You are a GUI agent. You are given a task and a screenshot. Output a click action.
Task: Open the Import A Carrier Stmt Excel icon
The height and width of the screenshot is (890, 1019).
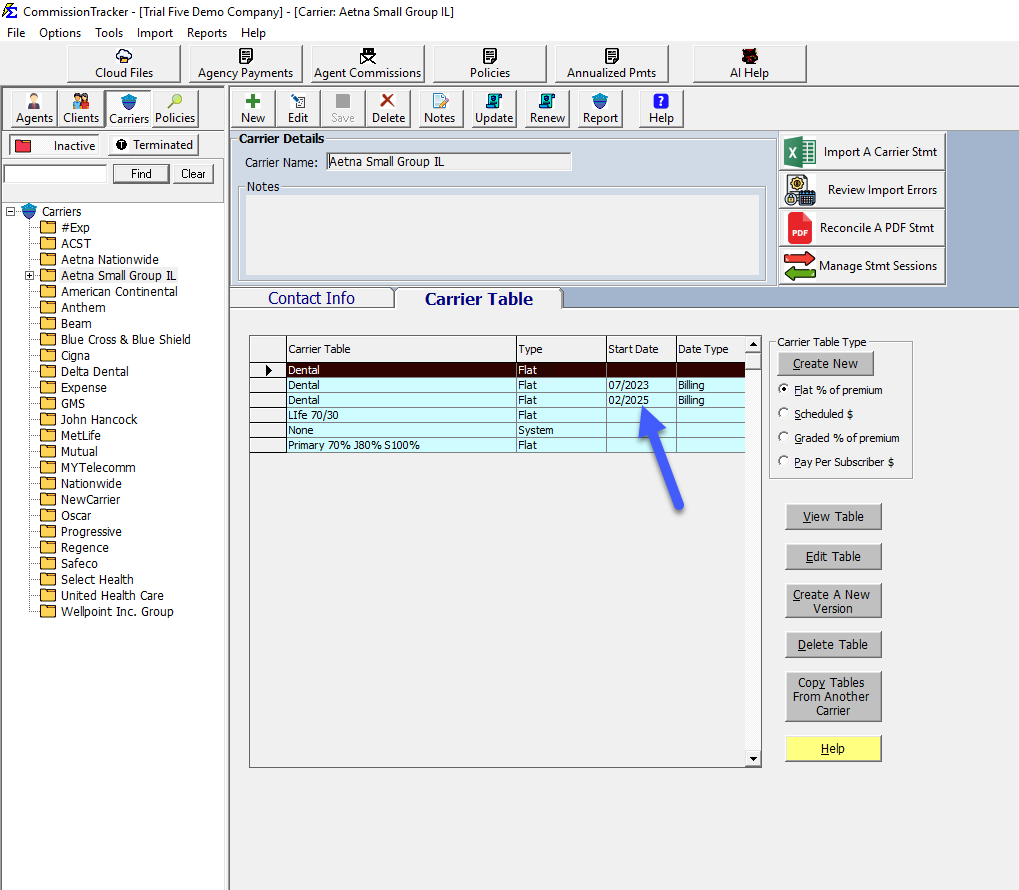click(x=861, y=151)
